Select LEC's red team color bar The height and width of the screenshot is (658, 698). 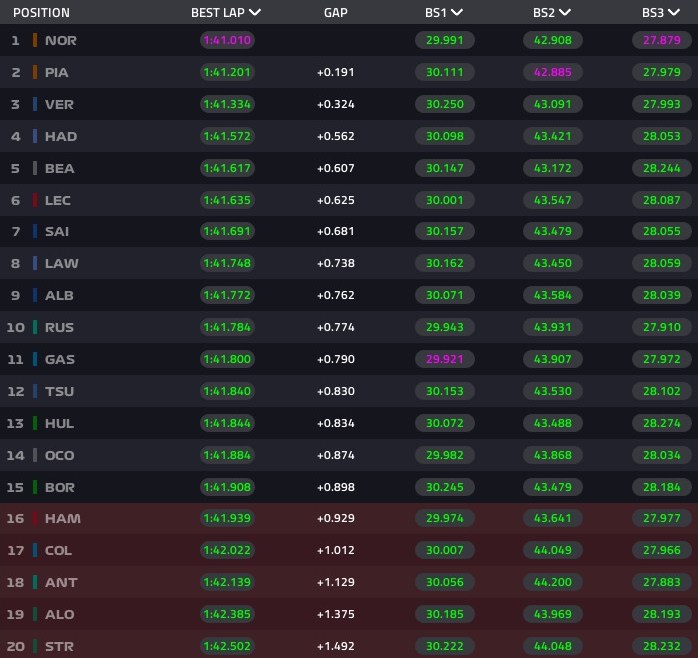click(35, 200)
